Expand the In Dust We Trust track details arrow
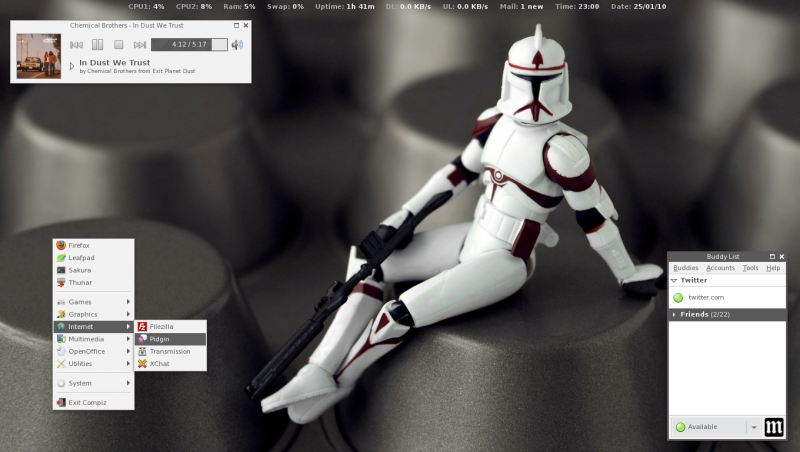The width and height of the screenshot is (800, 452). tap(72, 66)
